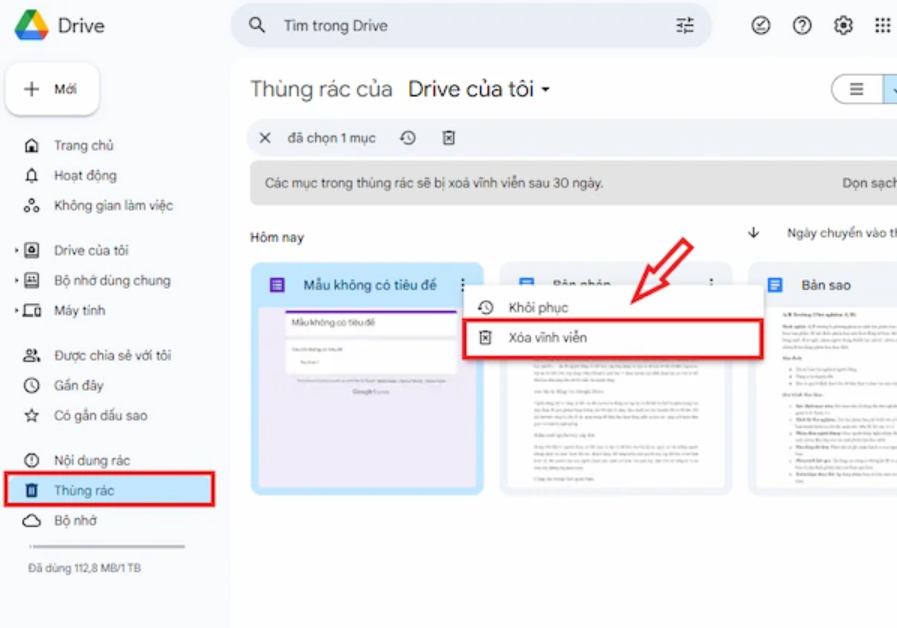Viewport: 897px width, 628px height.
Task: Click the Khôi phục restore icon in menu
Action: [x=486, y=307]
